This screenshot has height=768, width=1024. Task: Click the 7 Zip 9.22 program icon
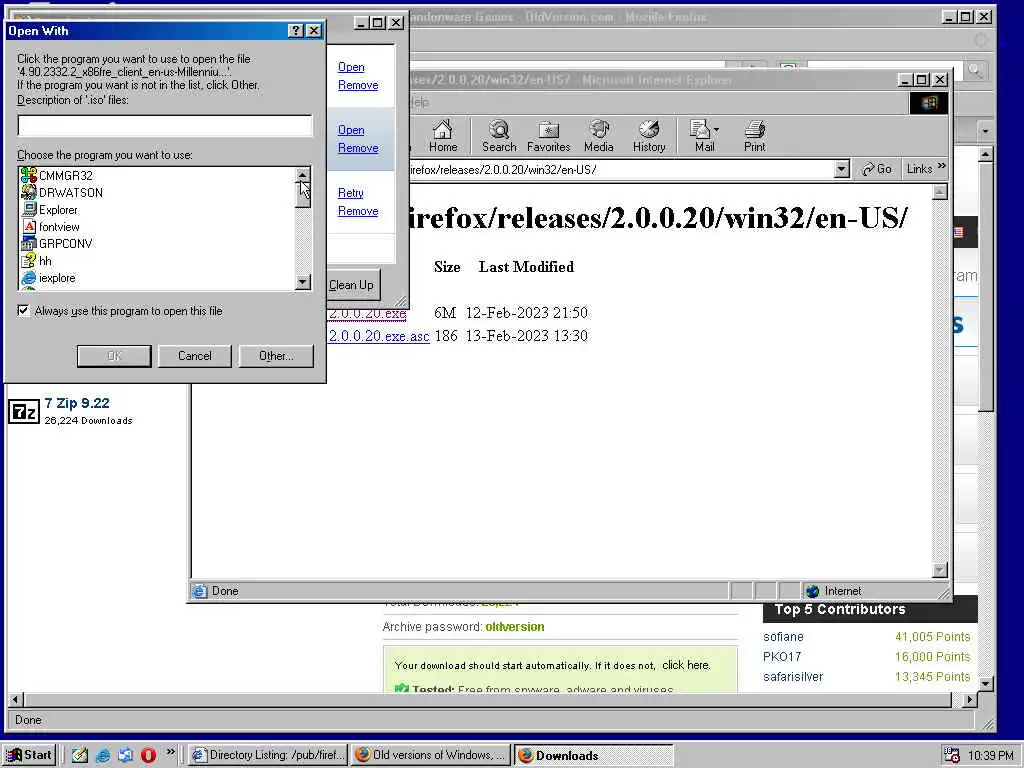pos(25,412)
